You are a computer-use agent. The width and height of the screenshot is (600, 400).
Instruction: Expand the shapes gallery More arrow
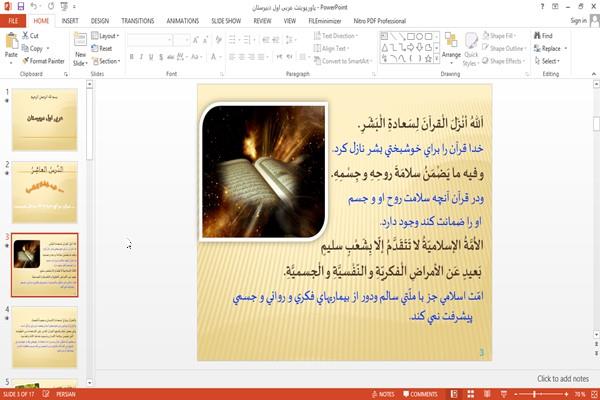click(x=437, y=59)
